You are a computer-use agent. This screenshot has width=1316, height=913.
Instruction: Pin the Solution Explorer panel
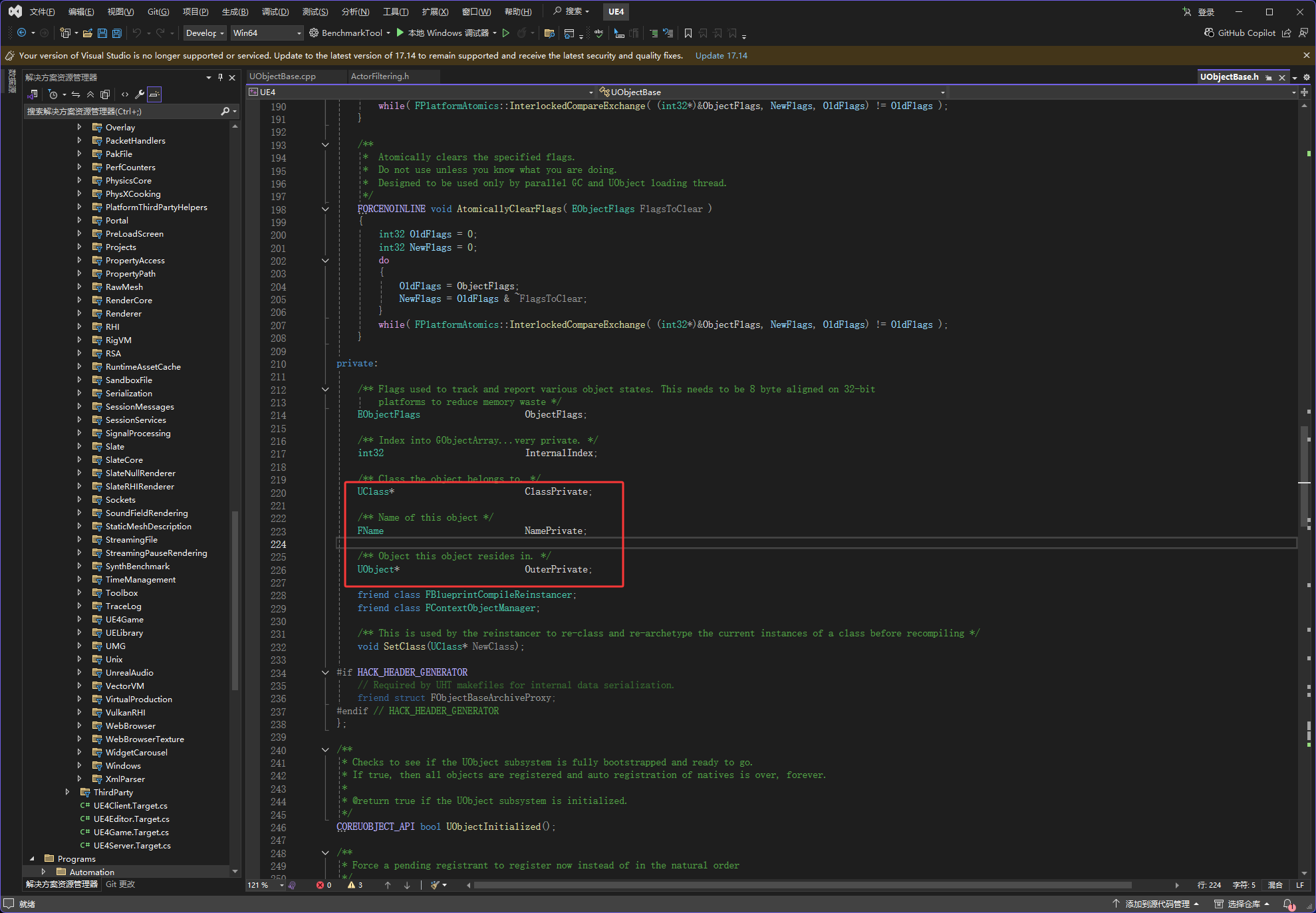[x=220, y=78]
